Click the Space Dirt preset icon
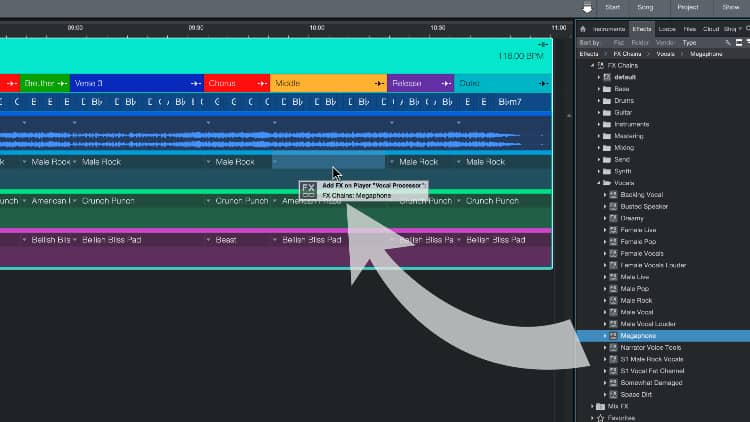This screenshot has height=422, width=750. [x=613, y=395]
